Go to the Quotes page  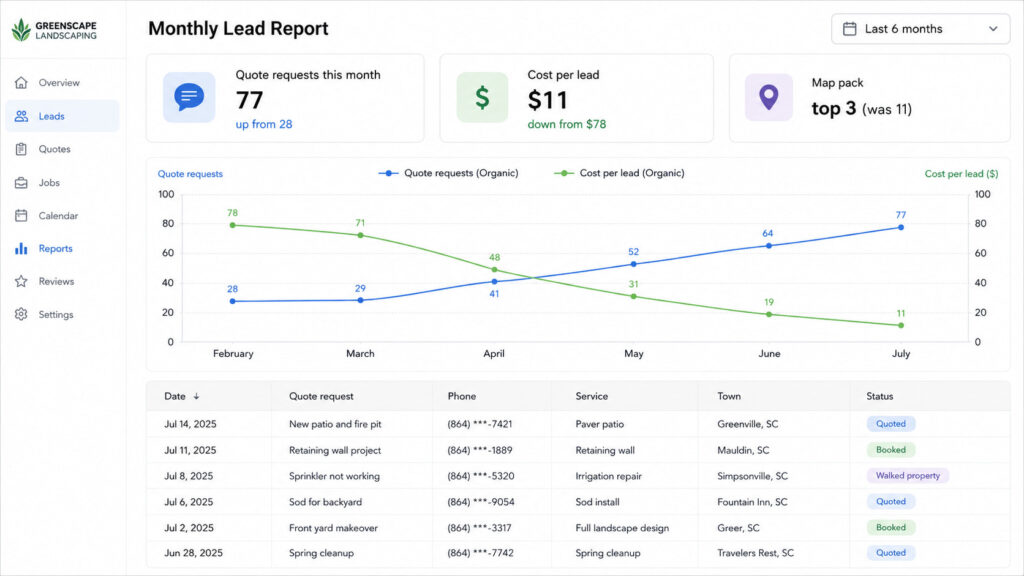click(62, 149)
